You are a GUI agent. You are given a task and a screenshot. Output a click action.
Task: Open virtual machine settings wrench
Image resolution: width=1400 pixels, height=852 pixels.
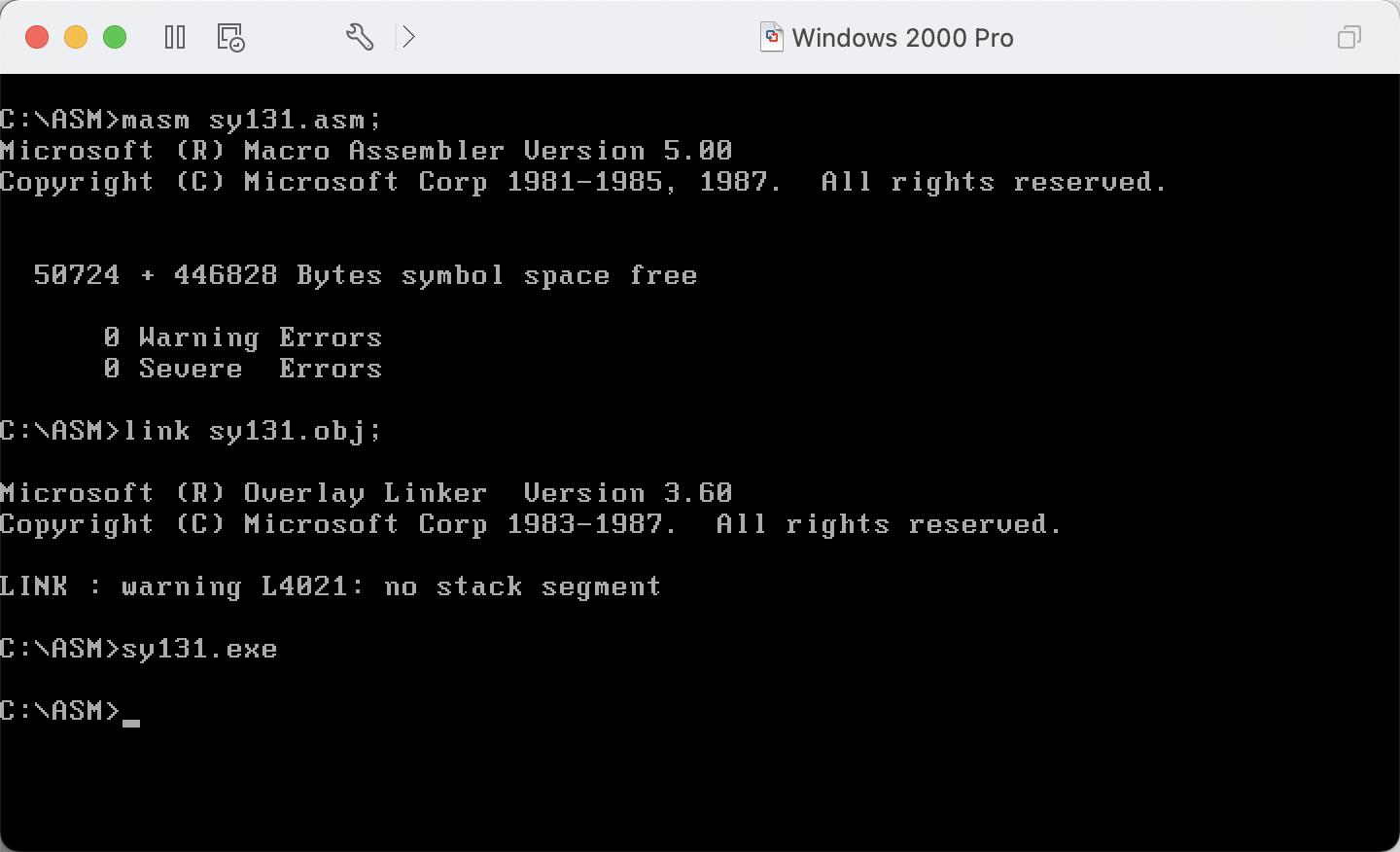(x=360, y=38)
